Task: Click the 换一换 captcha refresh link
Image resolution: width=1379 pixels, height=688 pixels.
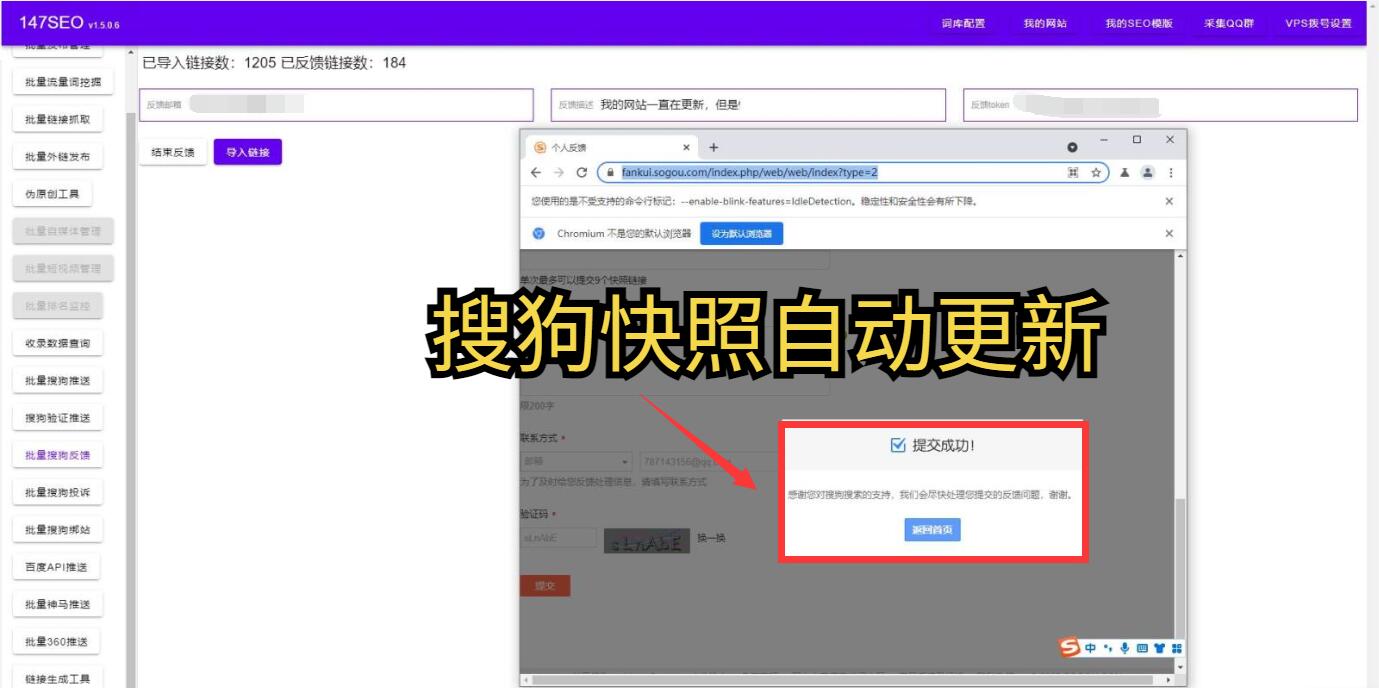Action: coord(711,538)
